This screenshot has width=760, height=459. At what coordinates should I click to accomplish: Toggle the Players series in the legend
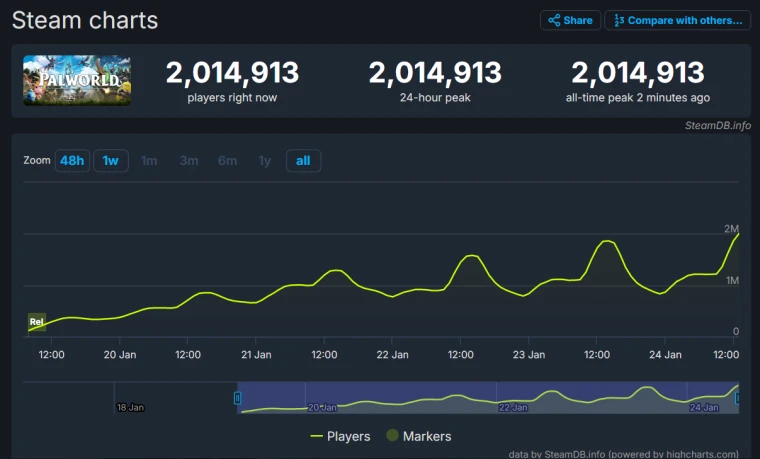(x=340, y=436)
